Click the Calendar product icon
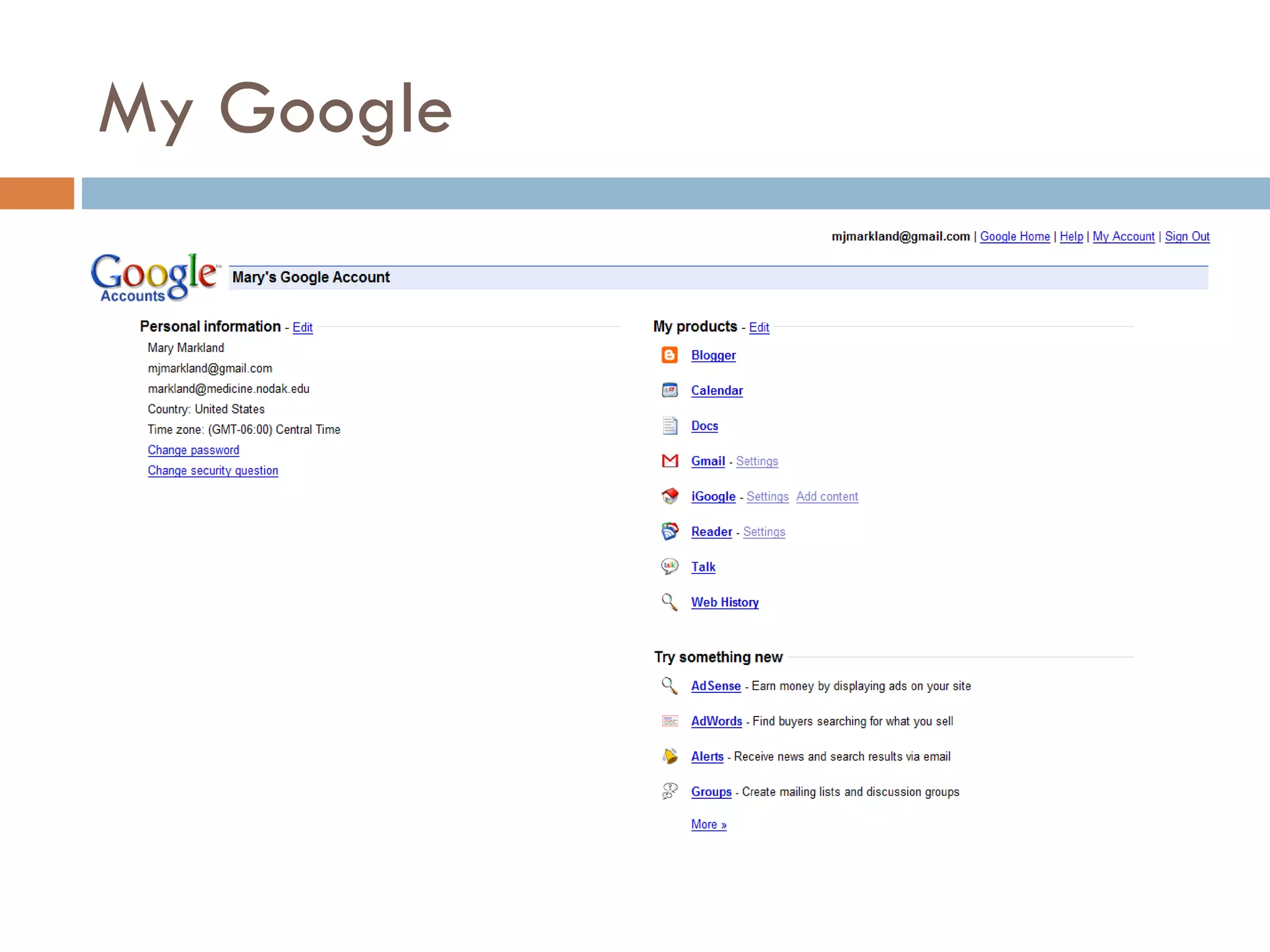 click(670, 390)
